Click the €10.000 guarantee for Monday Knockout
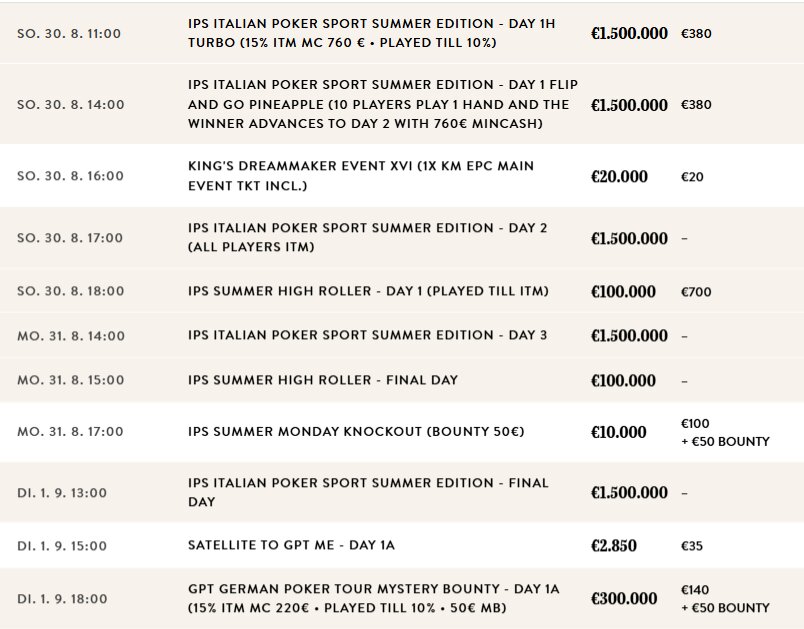The image size is (804, 629). (x=618, y=432)
